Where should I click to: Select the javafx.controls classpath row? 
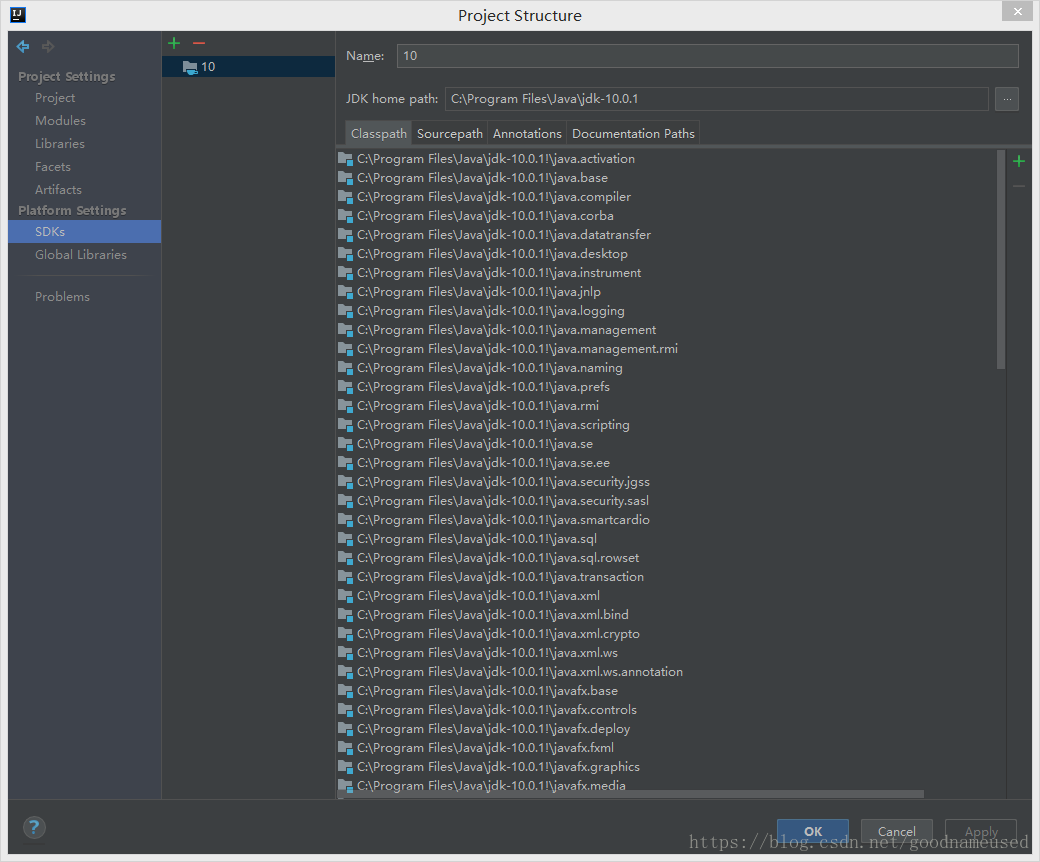[667, 710]
